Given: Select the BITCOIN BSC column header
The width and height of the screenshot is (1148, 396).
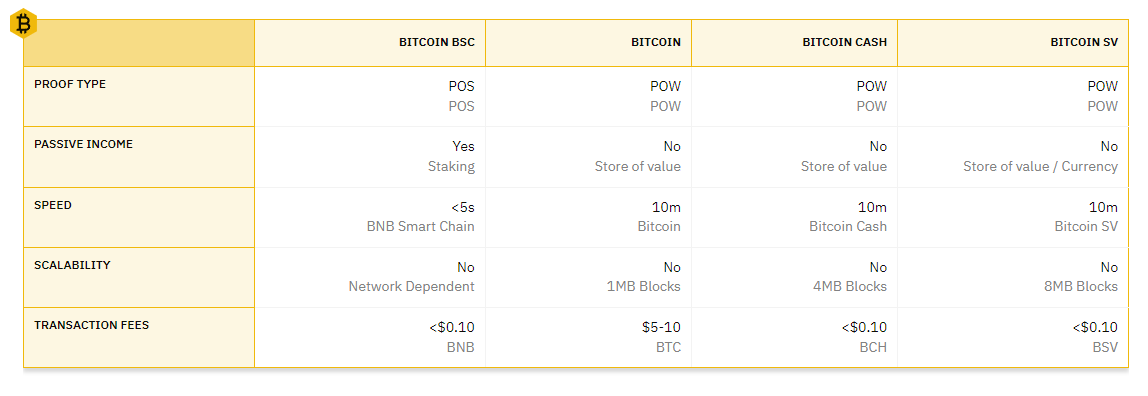Looking at the screenshot, I should [x=437, y=42].
